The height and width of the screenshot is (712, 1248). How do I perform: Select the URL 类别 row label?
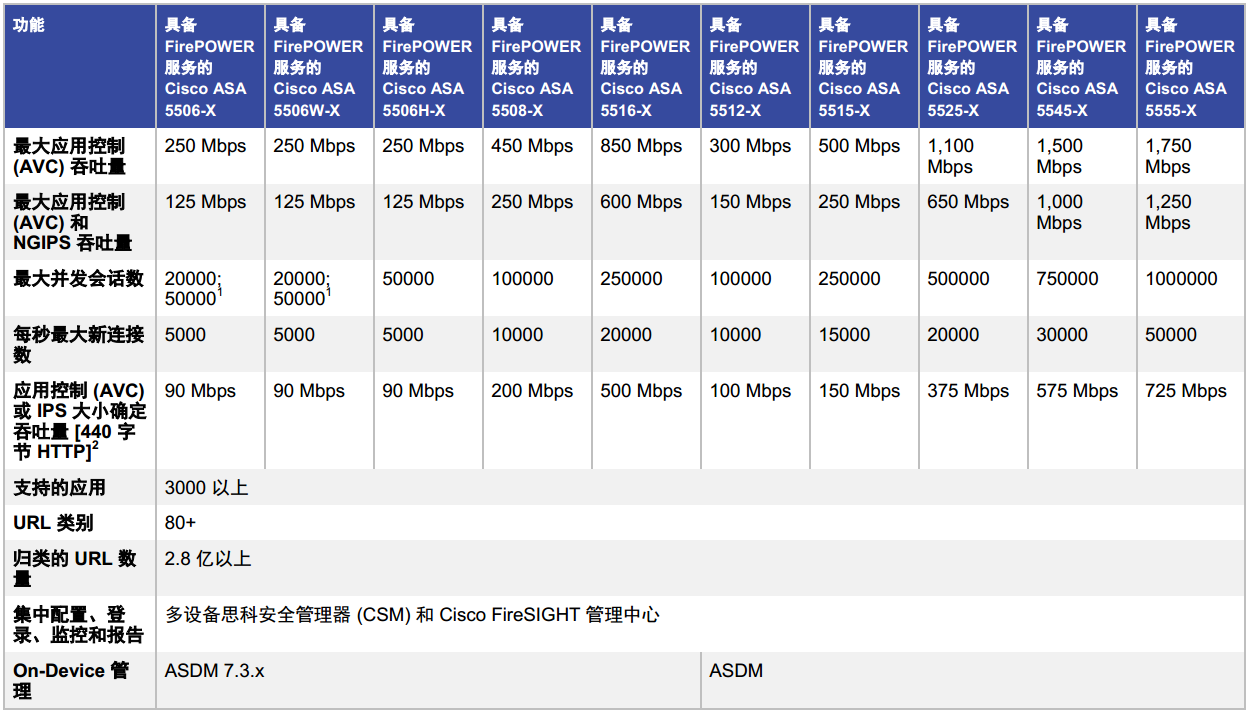(x=53, y=523)
